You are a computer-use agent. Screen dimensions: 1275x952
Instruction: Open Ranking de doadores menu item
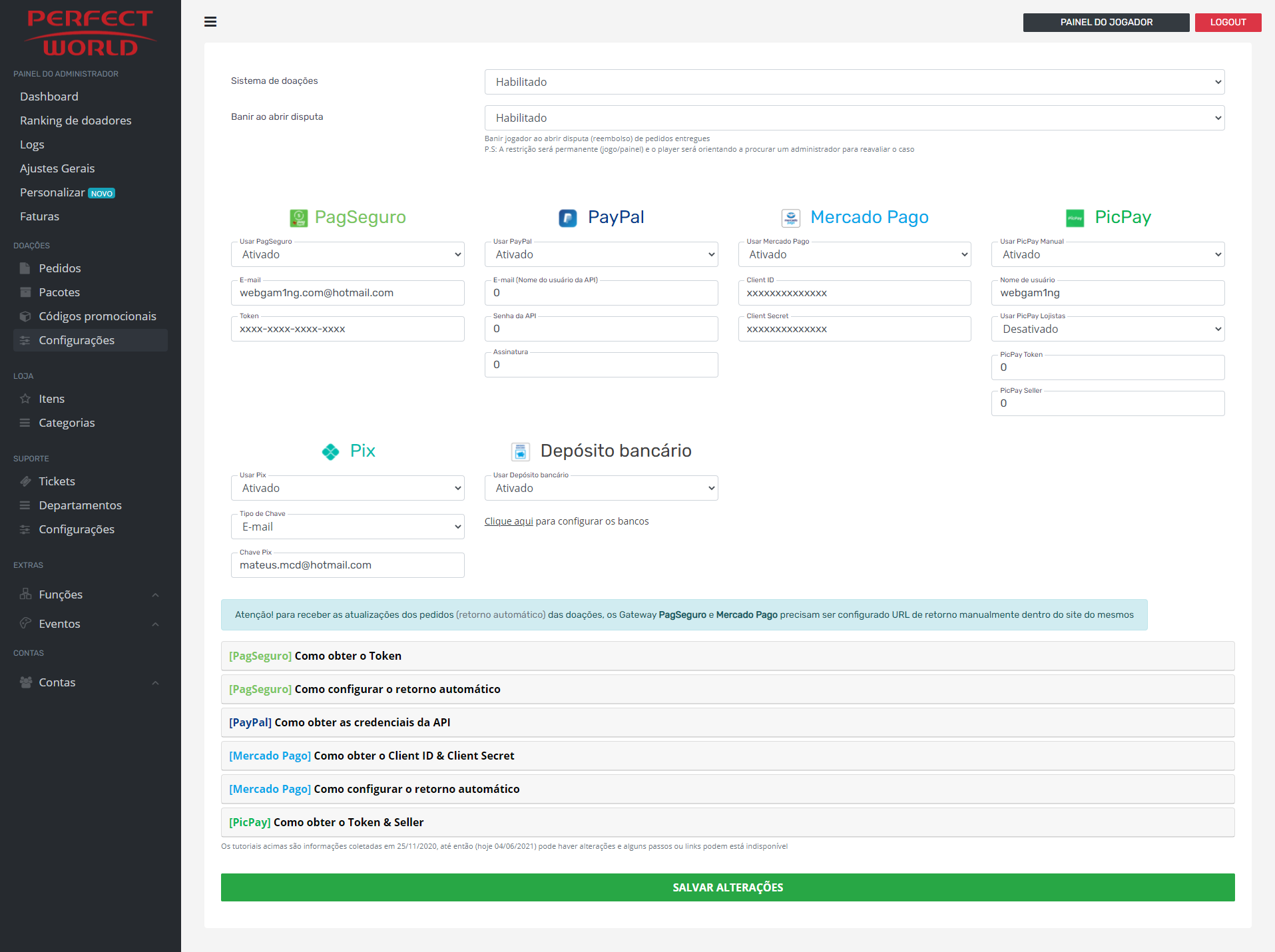(76, 120)
